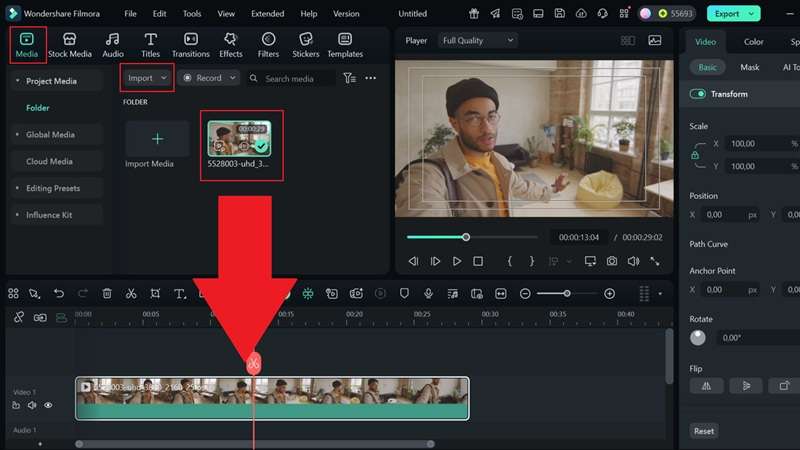Play the video in the player
Viewport: 800px width, 450px height.
click(x=457, y=261)
